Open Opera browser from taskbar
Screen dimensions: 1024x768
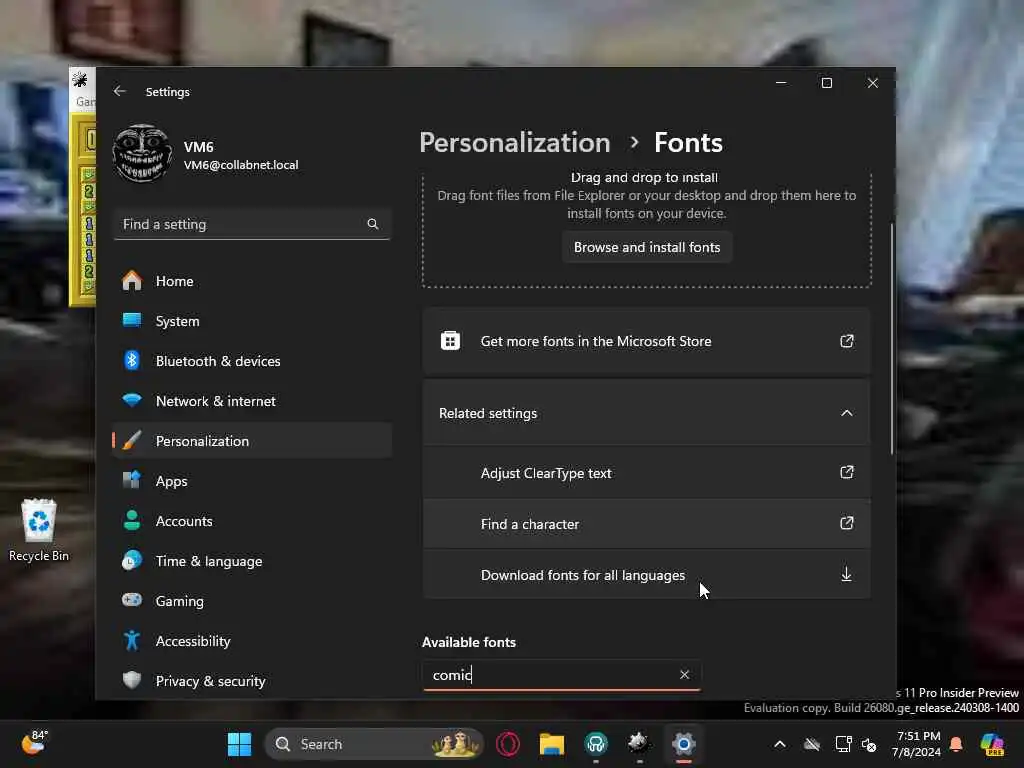click(x=508, y=744)
